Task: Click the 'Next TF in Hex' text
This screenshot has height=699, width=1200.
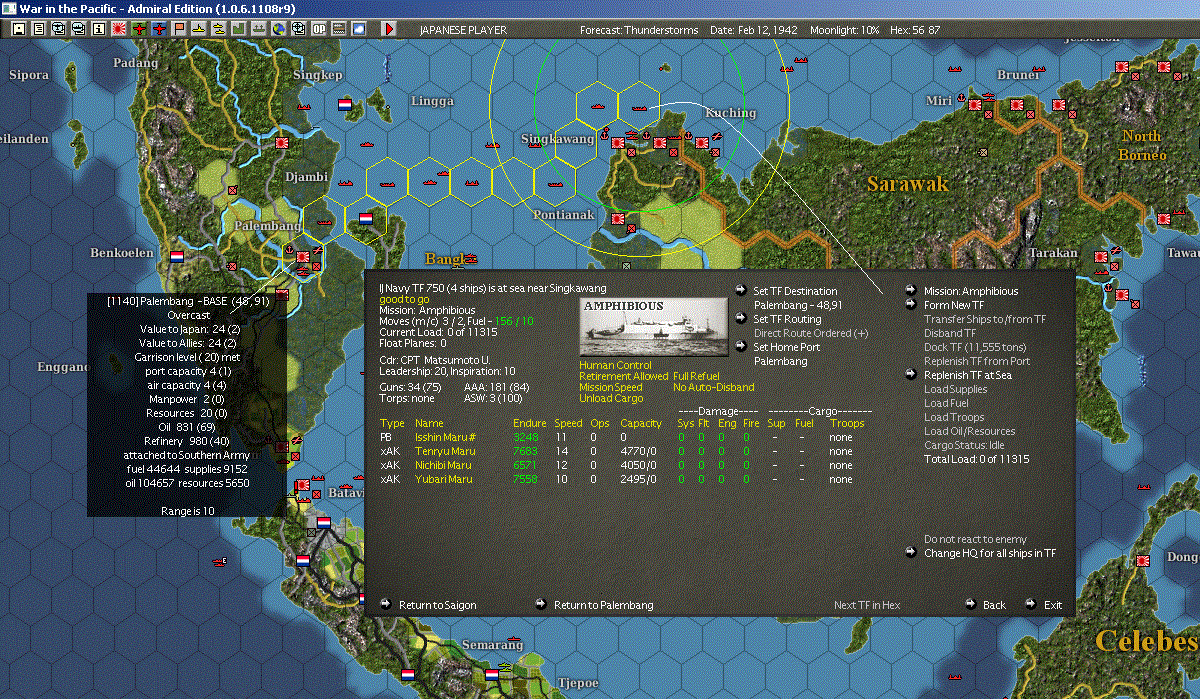Action: [867, 605]
